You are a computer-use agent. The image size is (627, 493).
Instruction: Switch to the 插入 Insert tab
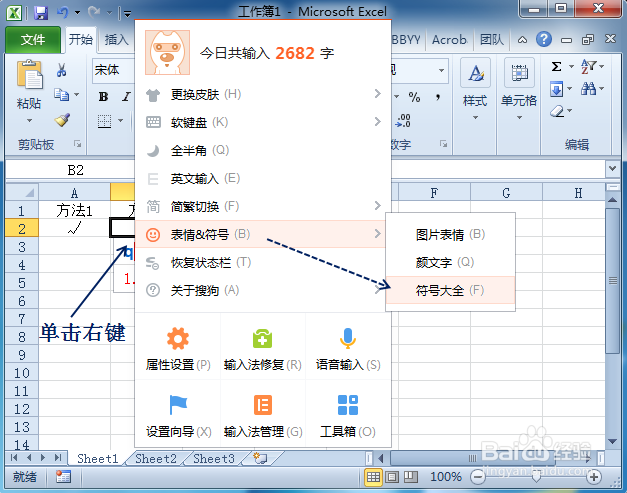[116, 40]
